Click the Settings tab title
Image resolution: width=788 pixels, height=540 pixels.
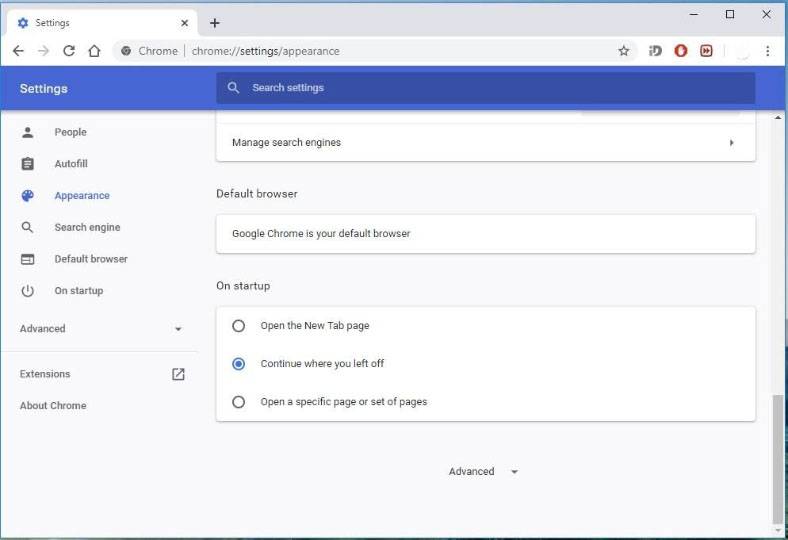pos(52,23)
